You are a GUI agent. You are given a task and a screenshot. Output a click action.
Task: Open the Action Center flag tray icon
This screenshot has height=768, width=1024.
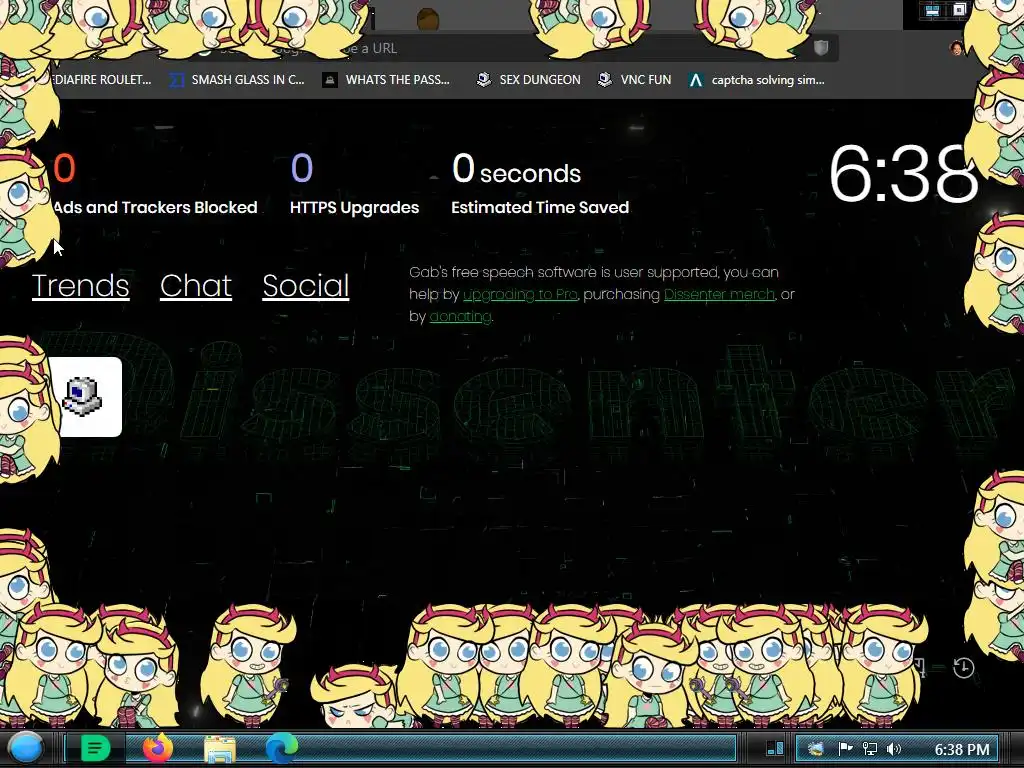pos(845,749)
